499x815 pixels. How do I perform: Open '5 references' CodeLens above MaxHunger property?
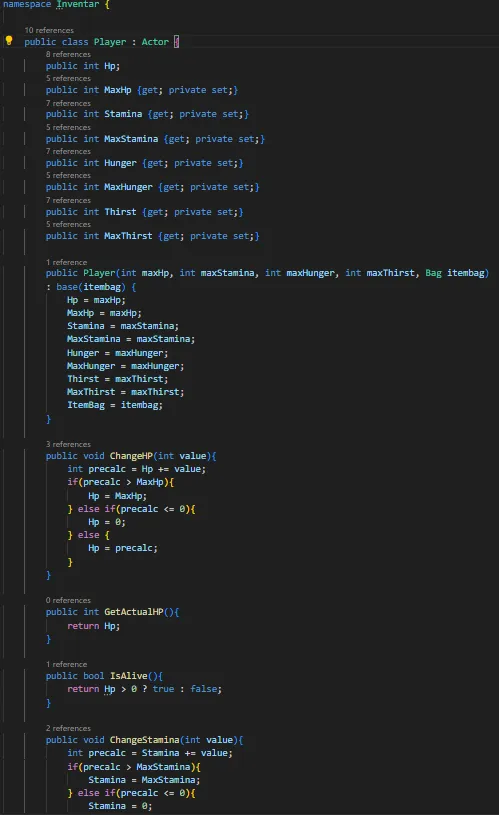click(x=68, y=175)
